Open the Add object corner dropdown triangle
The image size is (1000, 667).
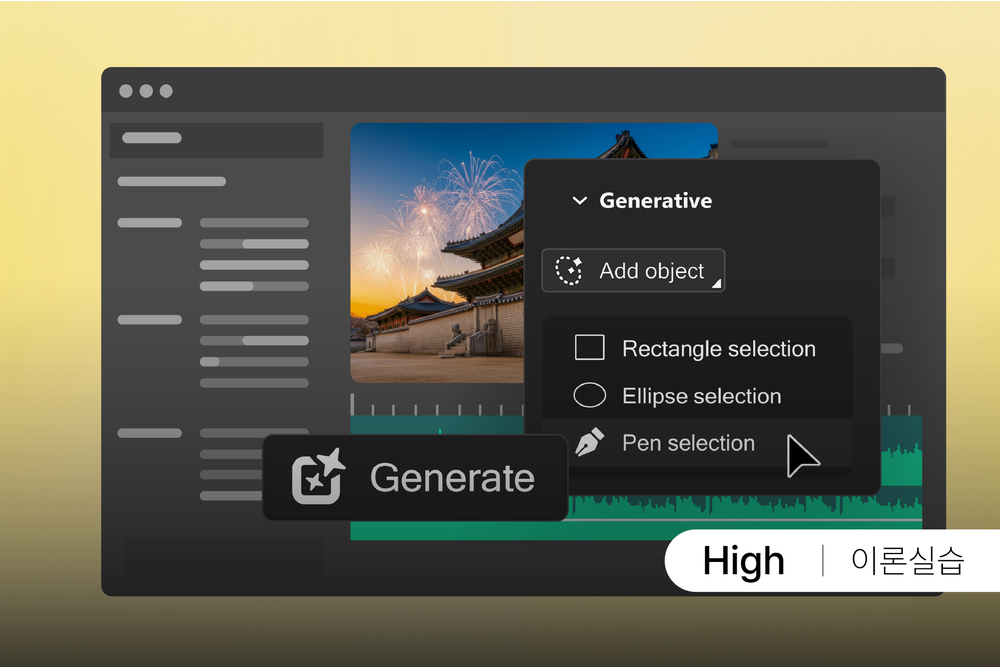pos(715,284)
